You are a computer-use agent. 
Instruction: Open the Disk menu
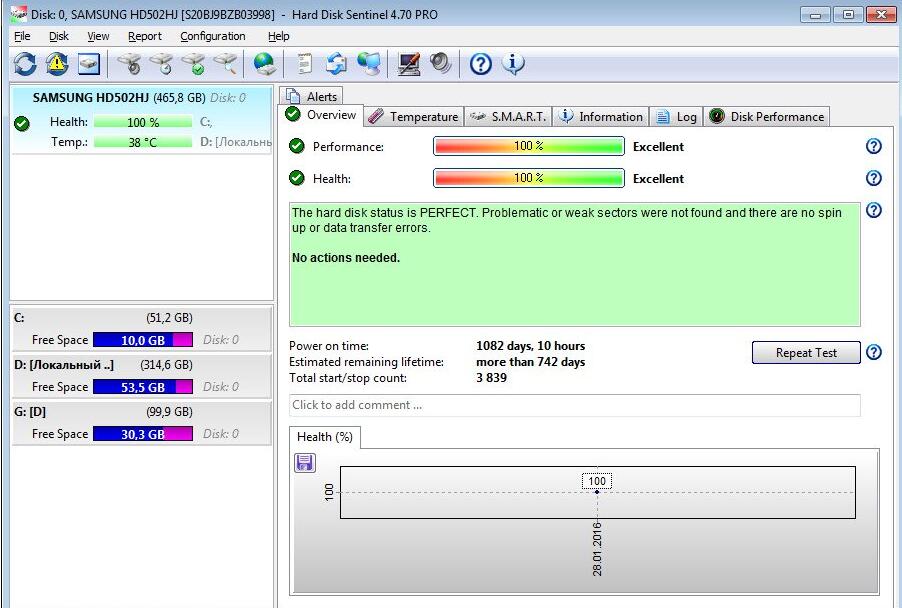[x=59, y=36]
